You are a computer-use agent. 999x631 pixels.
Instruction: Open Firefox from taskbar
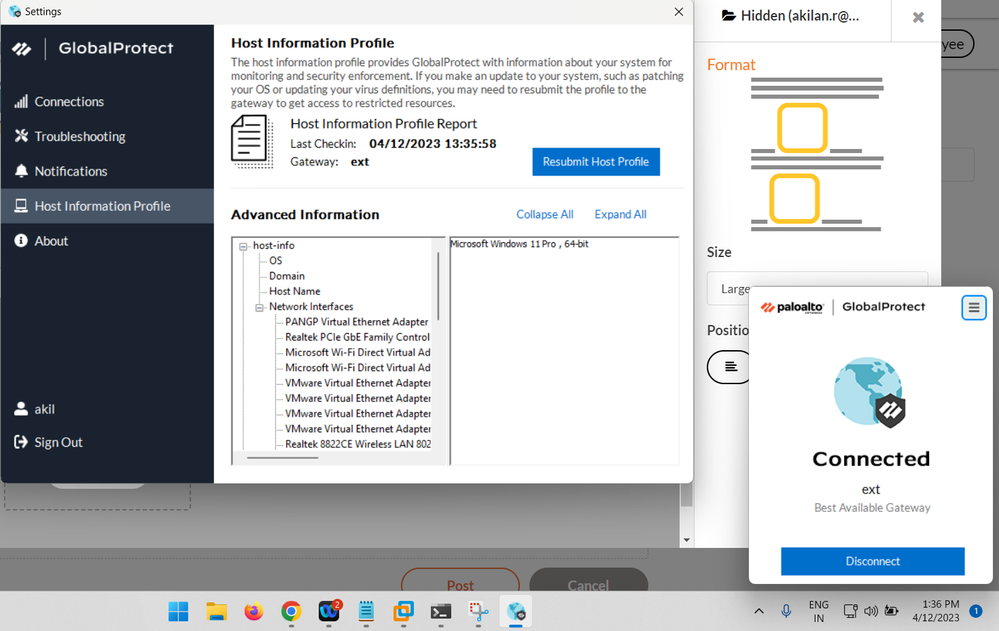[254, 612]
